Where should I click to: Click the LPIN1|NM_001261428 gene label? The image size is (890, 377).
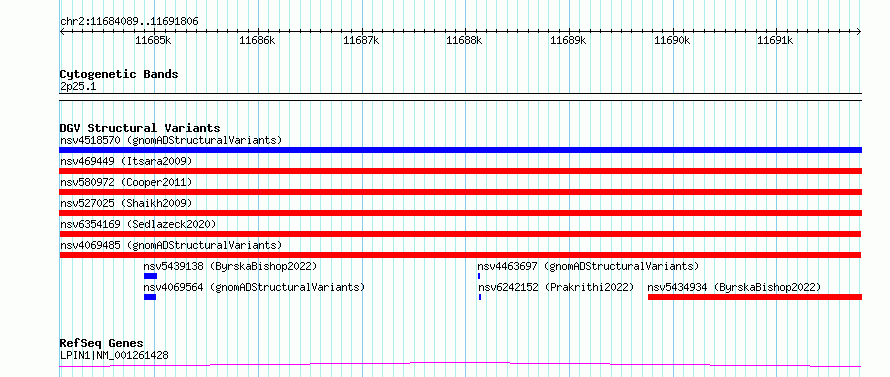[x=114, y=355]
